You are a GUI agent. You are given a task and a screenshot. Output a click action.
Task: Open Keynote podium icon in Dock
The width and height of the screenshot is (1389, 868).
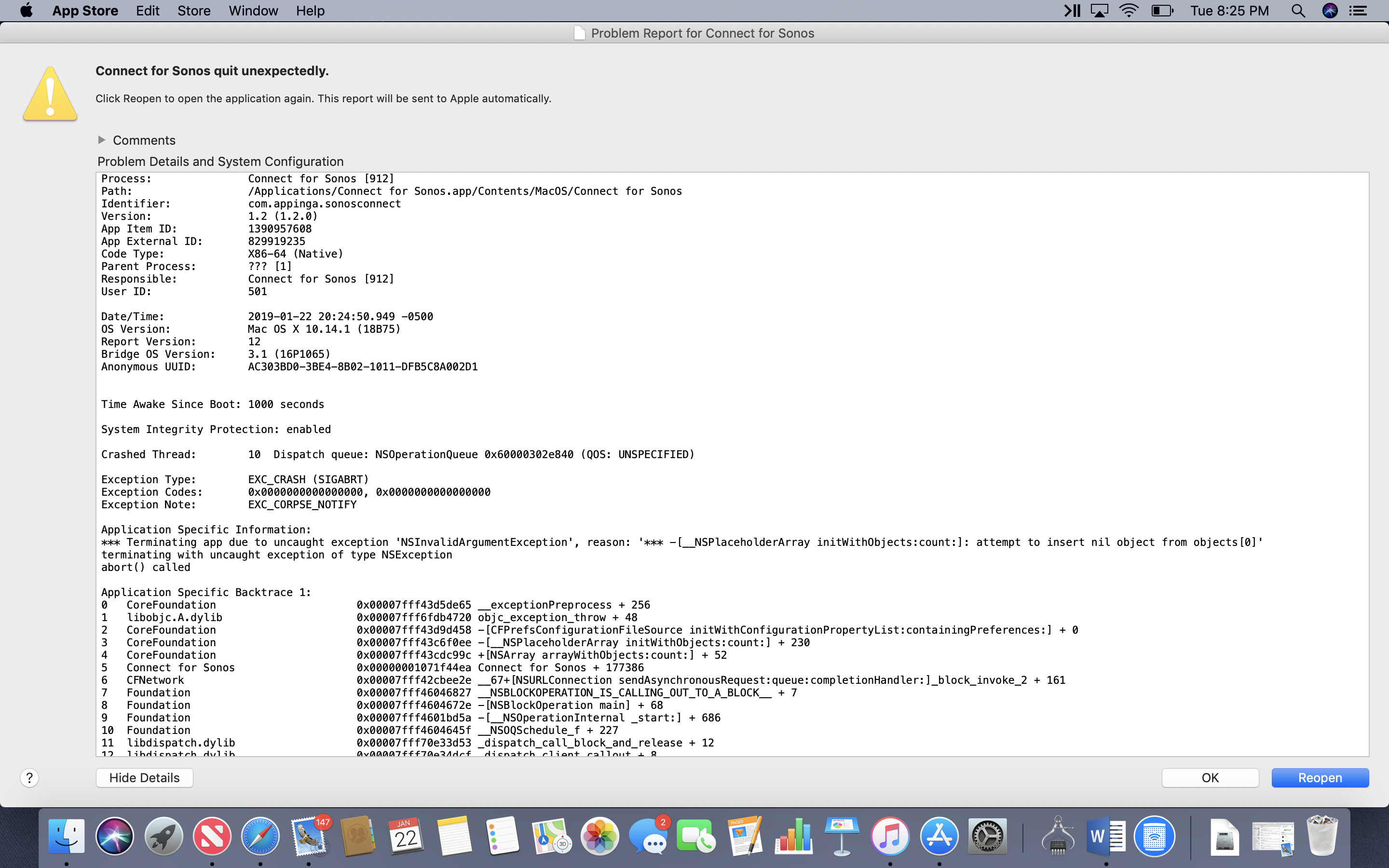pos(842,836)
